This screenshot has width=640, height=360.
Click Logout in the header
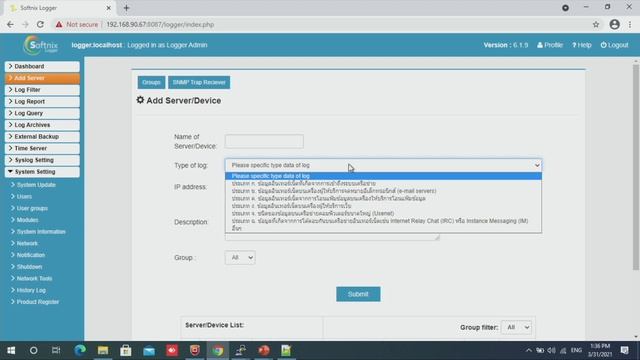614,45
